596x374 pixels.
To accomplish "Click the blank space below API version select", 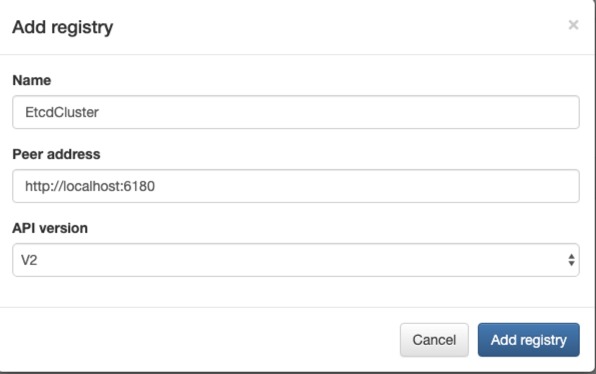I will 296,292.
